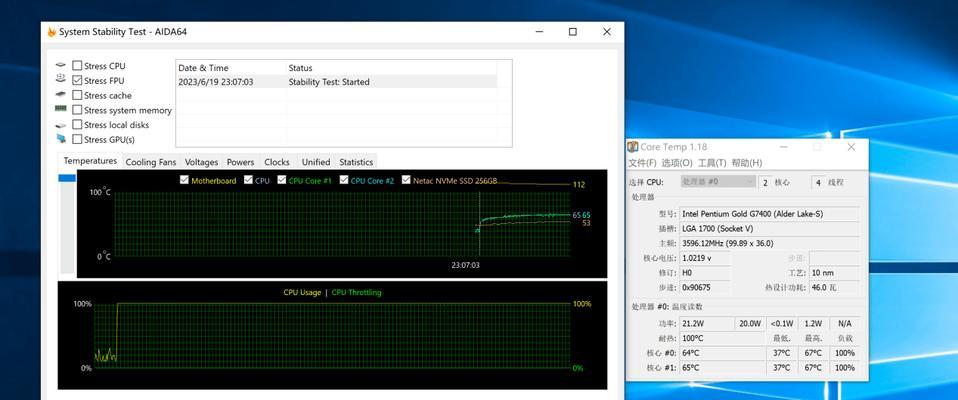Click the 46.0 瓦 TDP field
This screenshot has height=400, width=958.
(x=834, y=288)
